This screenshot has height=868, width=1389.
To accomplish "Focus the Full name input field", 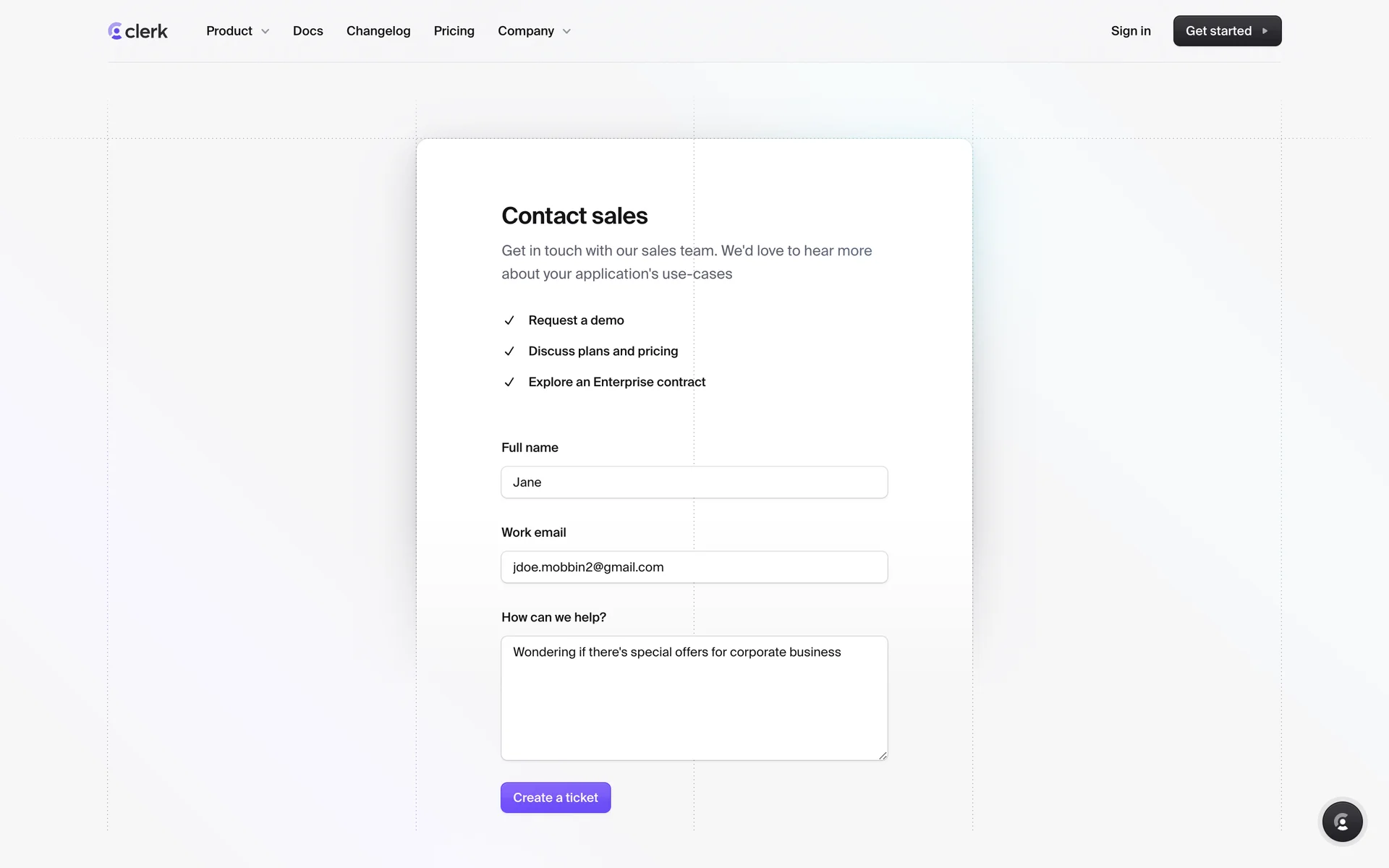I will (694, 482).
